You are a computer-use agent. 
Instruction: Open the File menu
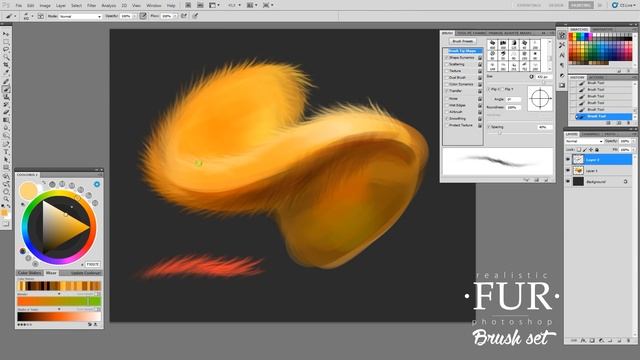pyautogui.click(x=19, y=6)
